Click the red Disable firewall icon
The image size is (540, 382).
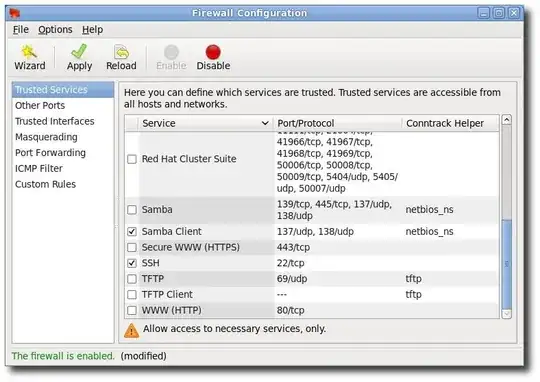[x=213, y=52]
